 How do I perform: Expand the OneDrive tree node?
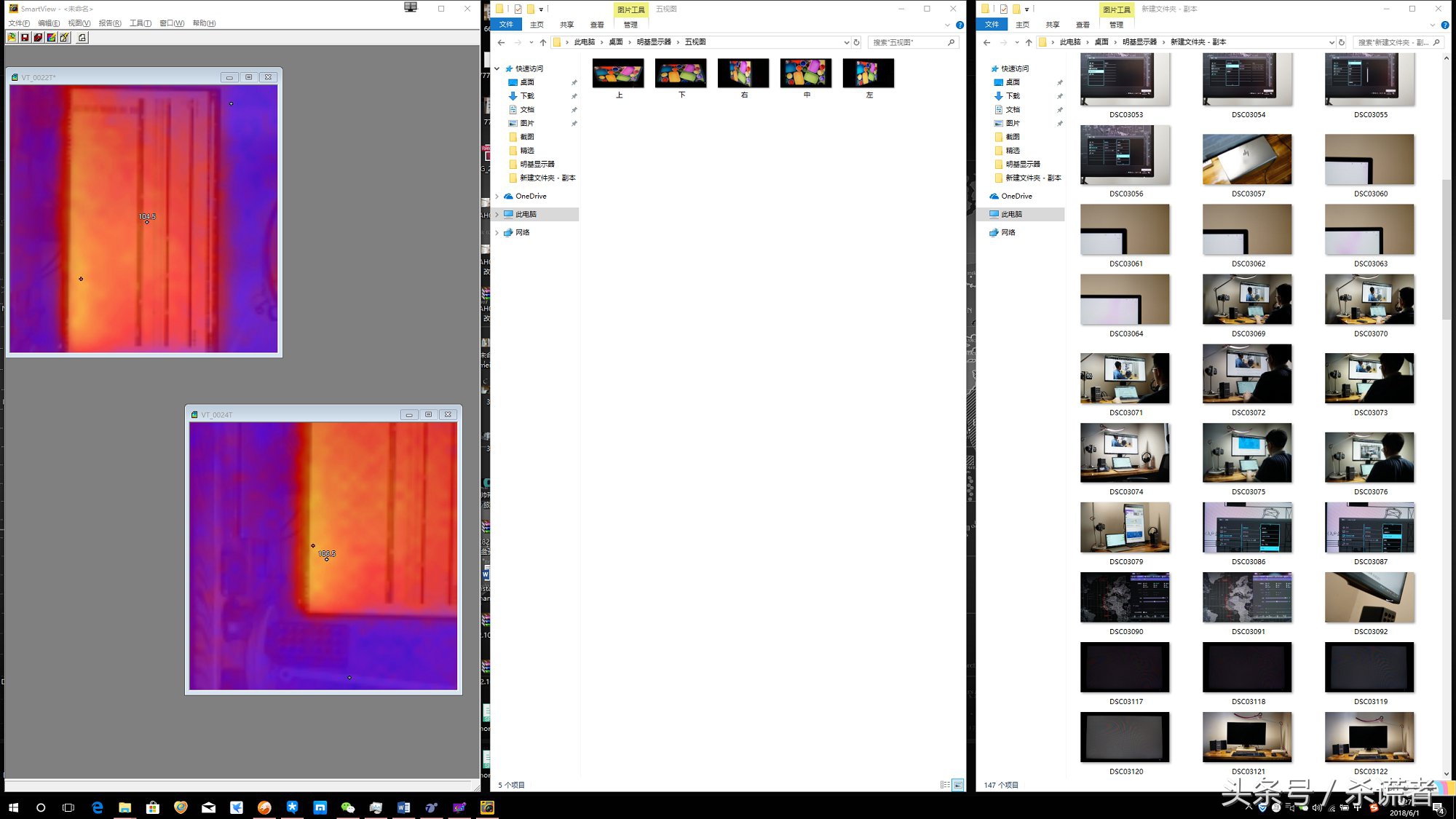(497, 197)
